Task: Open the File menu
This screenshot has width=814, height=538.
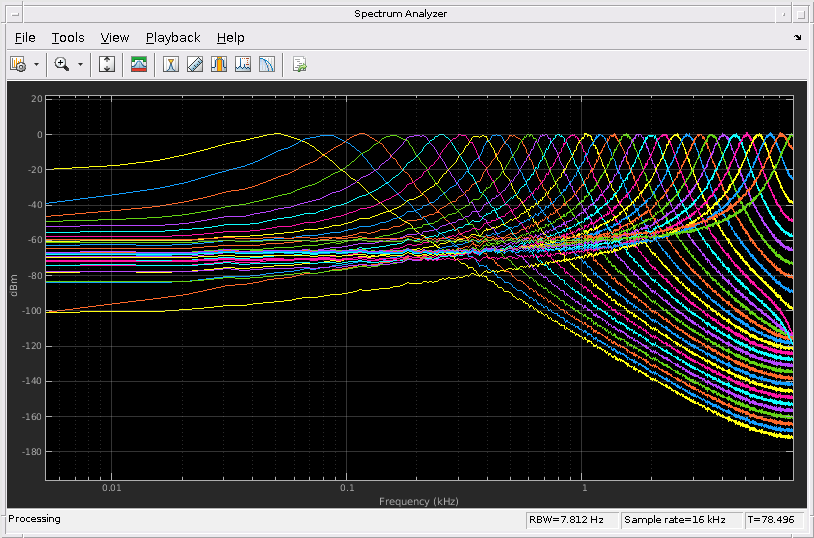Action: (x=25, y=37)
